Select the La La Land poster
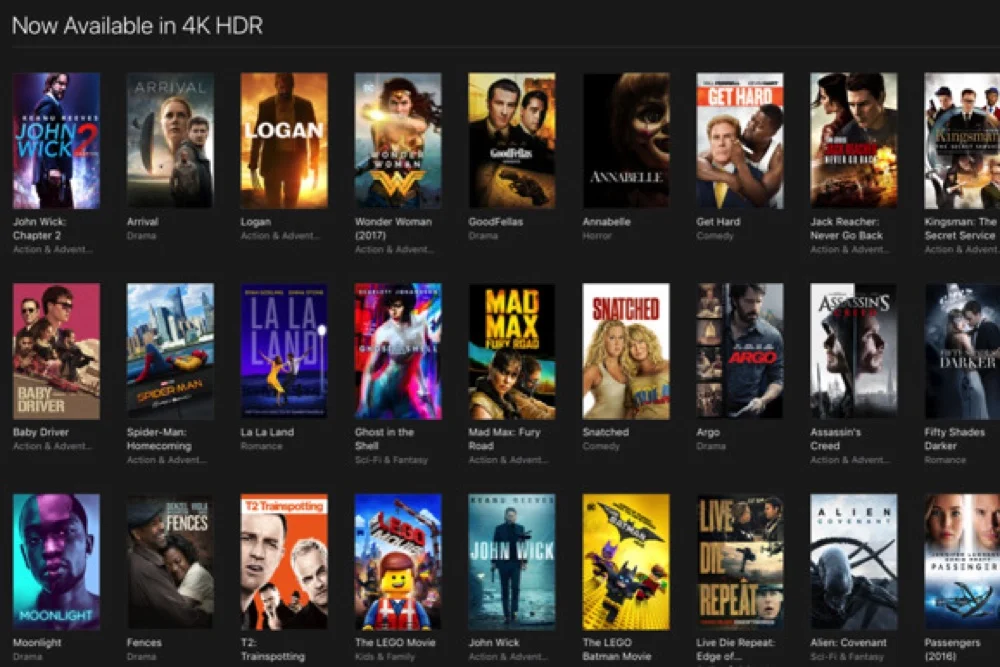The image size is (1000, 667). [x=284, y=351]
